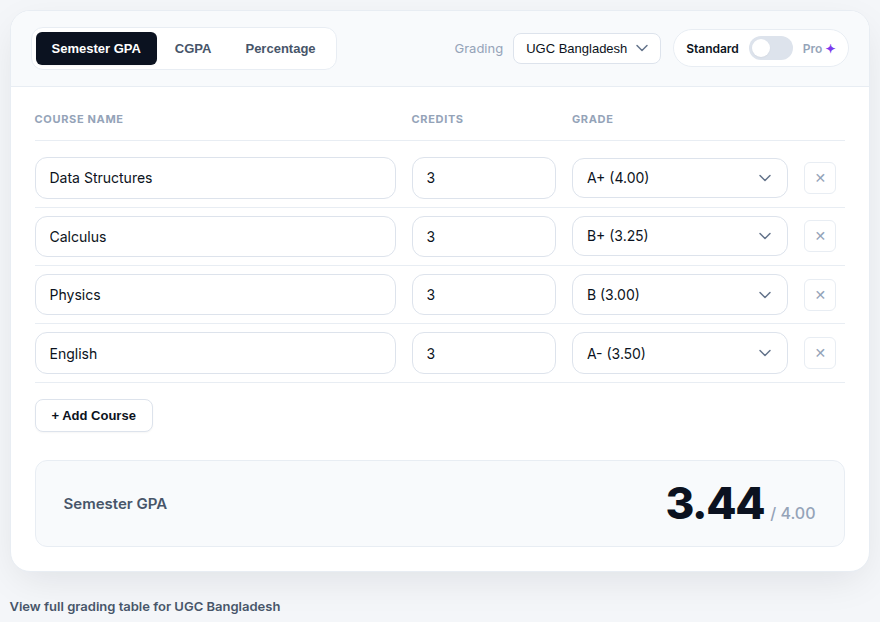Open the UGC Bangladesh grading dropdown

(586, 49)
